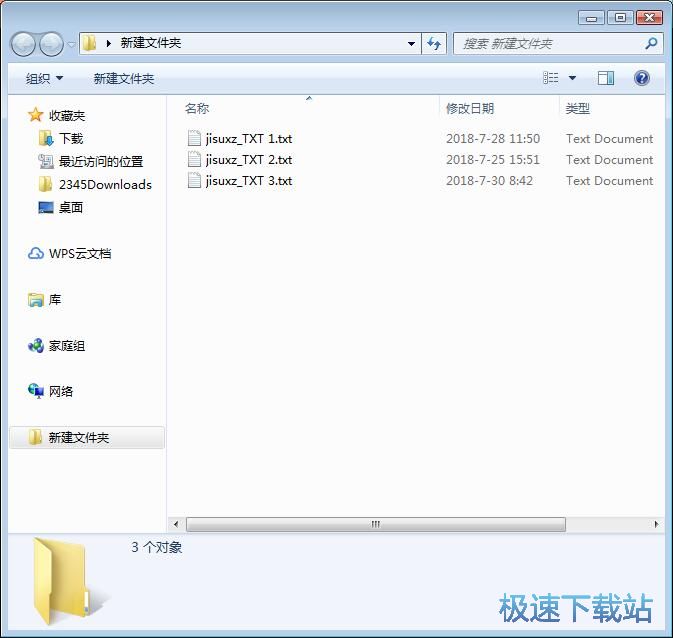Select file jisuxz_TXT 2.txt
This screenshot has height=638, width=673.
[249, 160]
